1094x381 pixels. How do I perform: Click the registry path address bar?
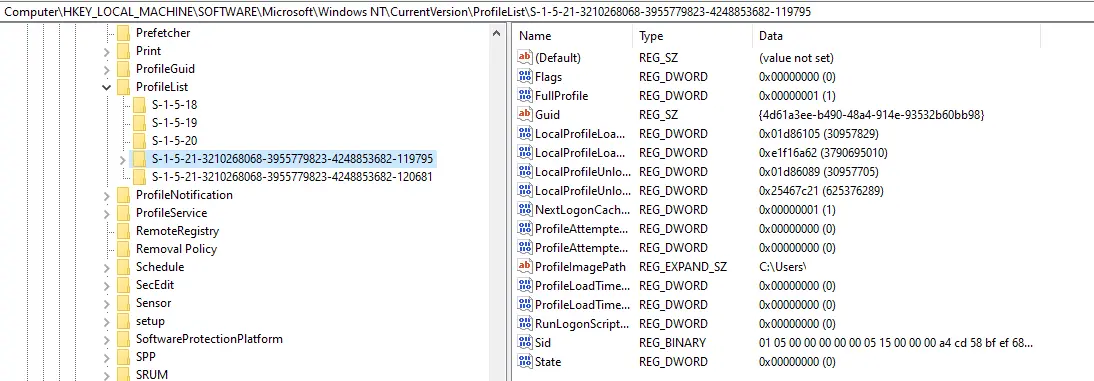547,12
